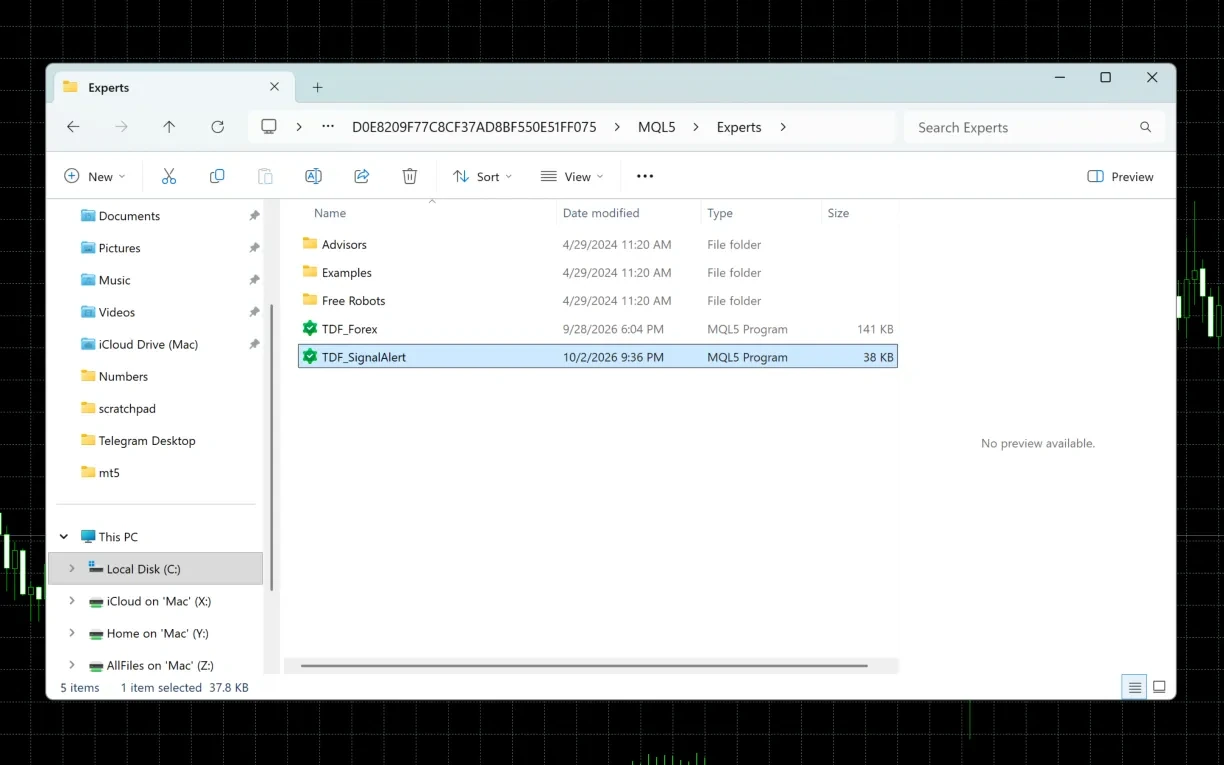Click the search magnifier icon

pos(1146,127)
